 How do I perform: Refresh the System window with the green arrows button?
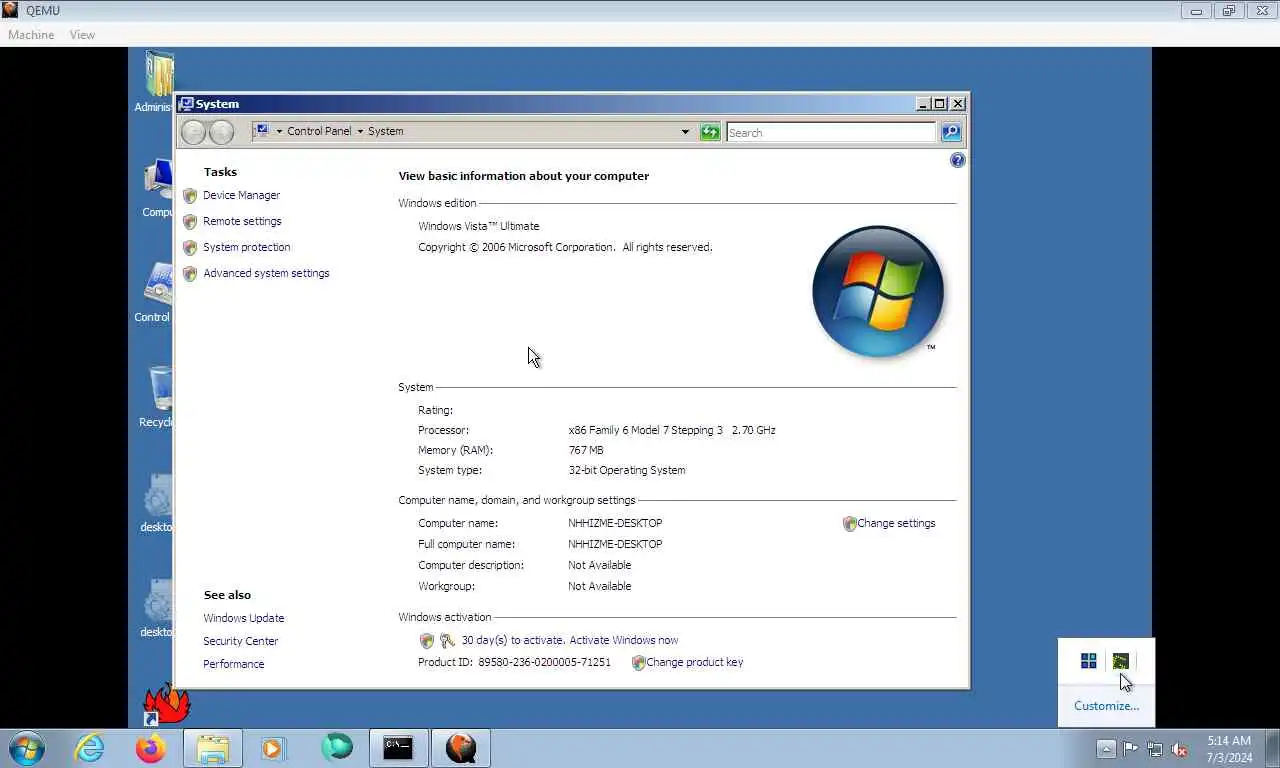pyautogui.click(x=710, y=132)
